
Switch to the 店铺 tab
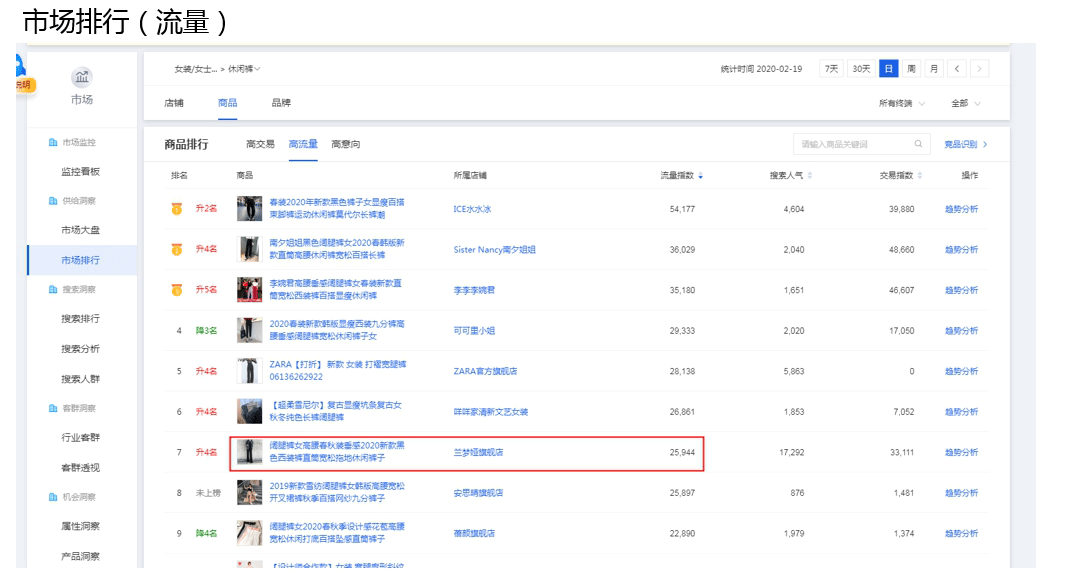tap(174, 103)
